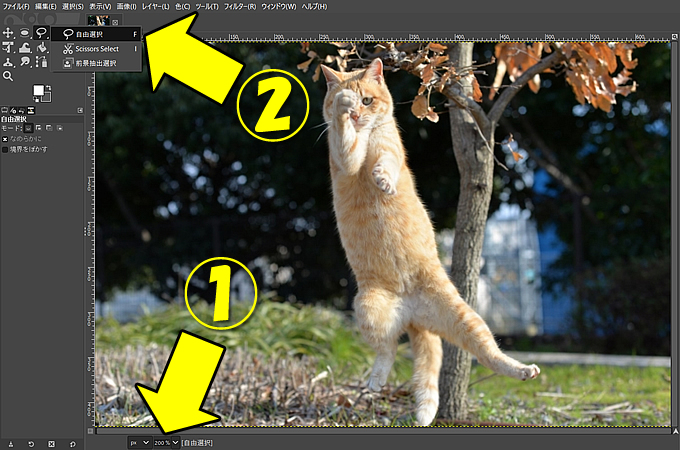Set selection mode to Intersect
This screenshot has width=680, height=450.
[59, 128]
